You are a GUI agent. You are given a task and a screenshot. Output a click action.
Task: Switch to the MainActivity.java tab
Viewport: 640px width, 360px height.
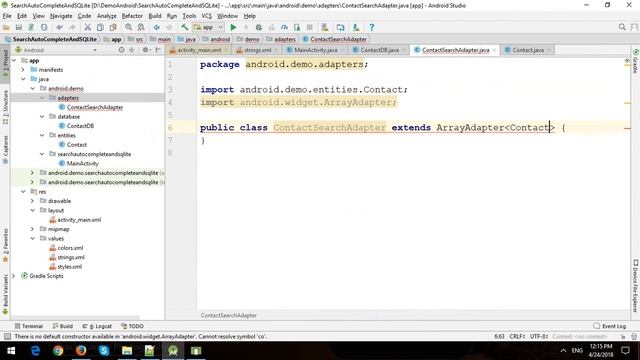coord(316,50)
